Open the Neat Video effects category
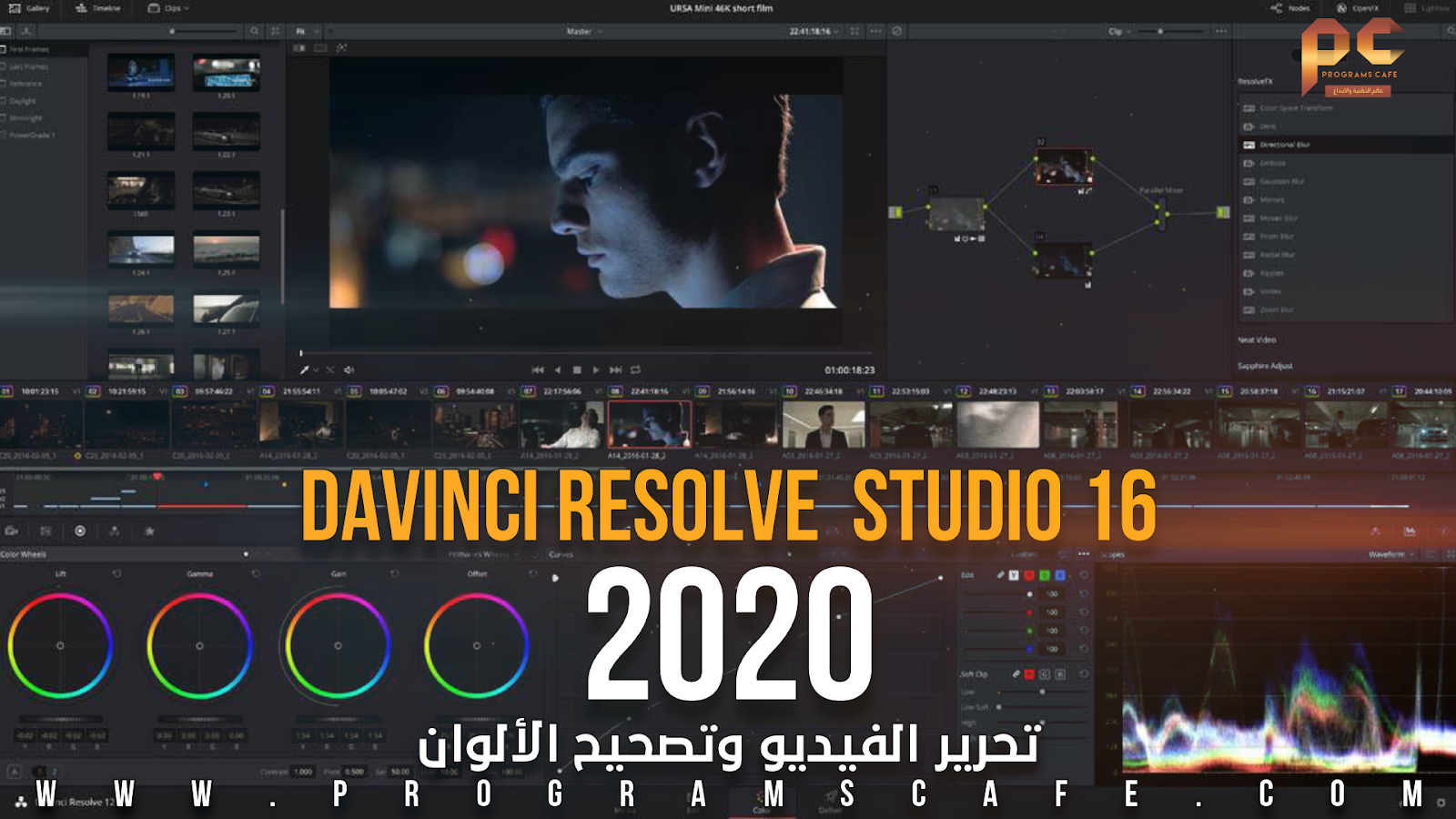The image size is (1456, 819). tap(1257, 340)
